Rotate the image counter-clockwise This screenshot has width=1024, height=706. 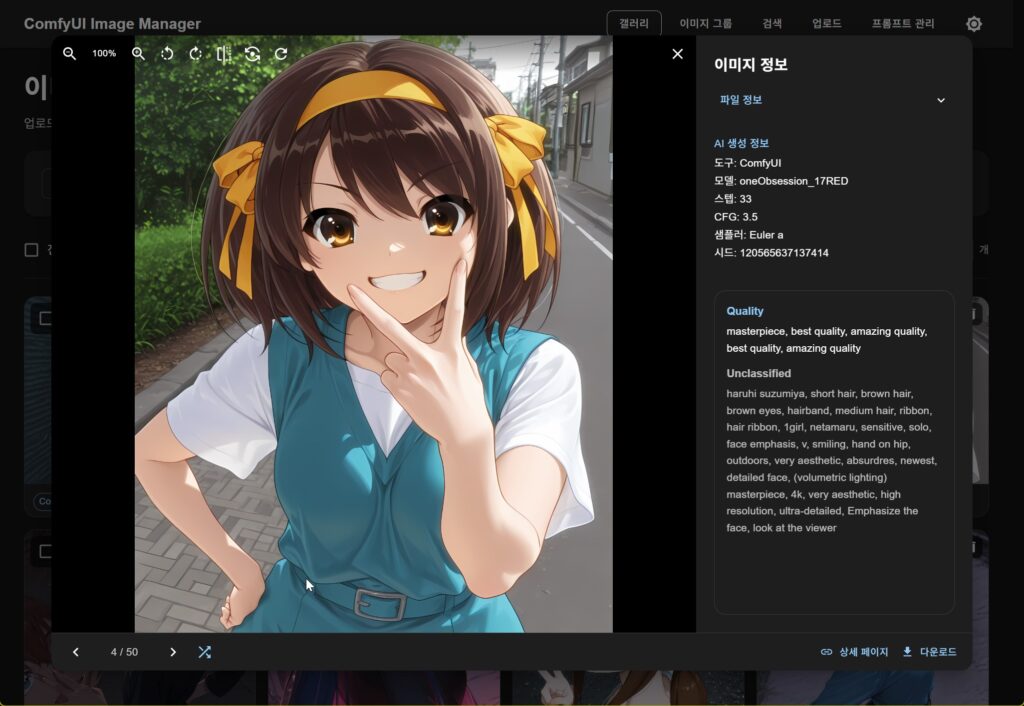[x=167, y=54]
